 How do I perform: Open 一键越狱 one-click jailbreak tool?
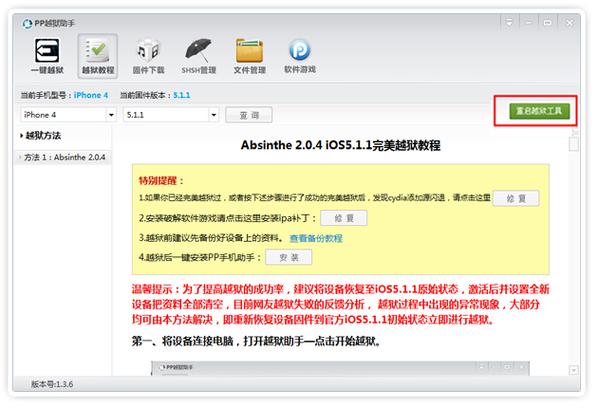click(x=47, y=56)
